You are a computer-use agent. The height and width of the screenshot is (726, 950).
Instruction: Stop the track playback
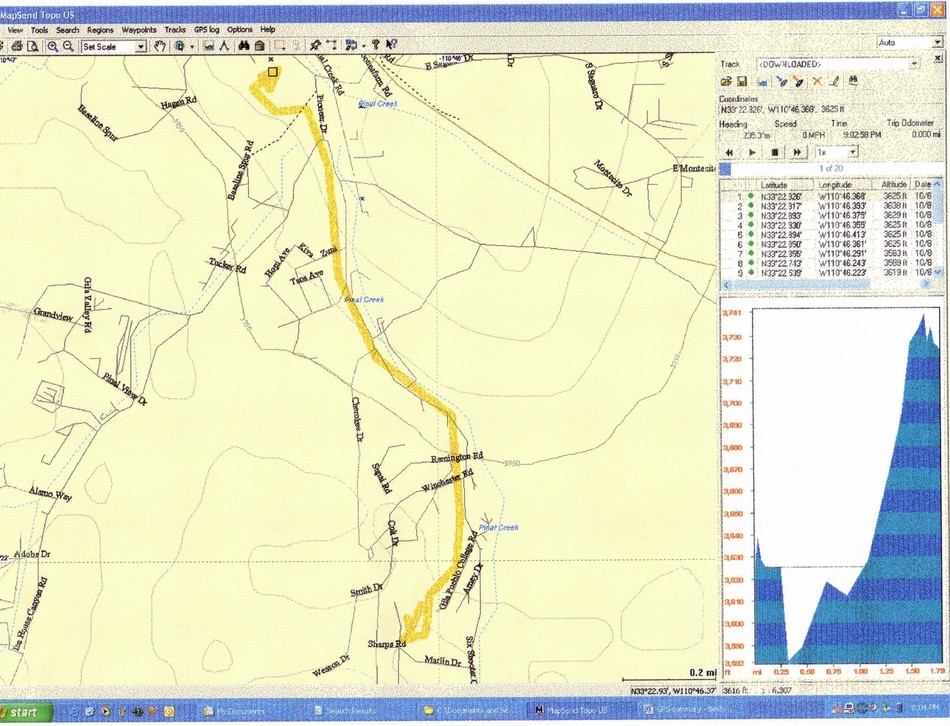[774, 152]
